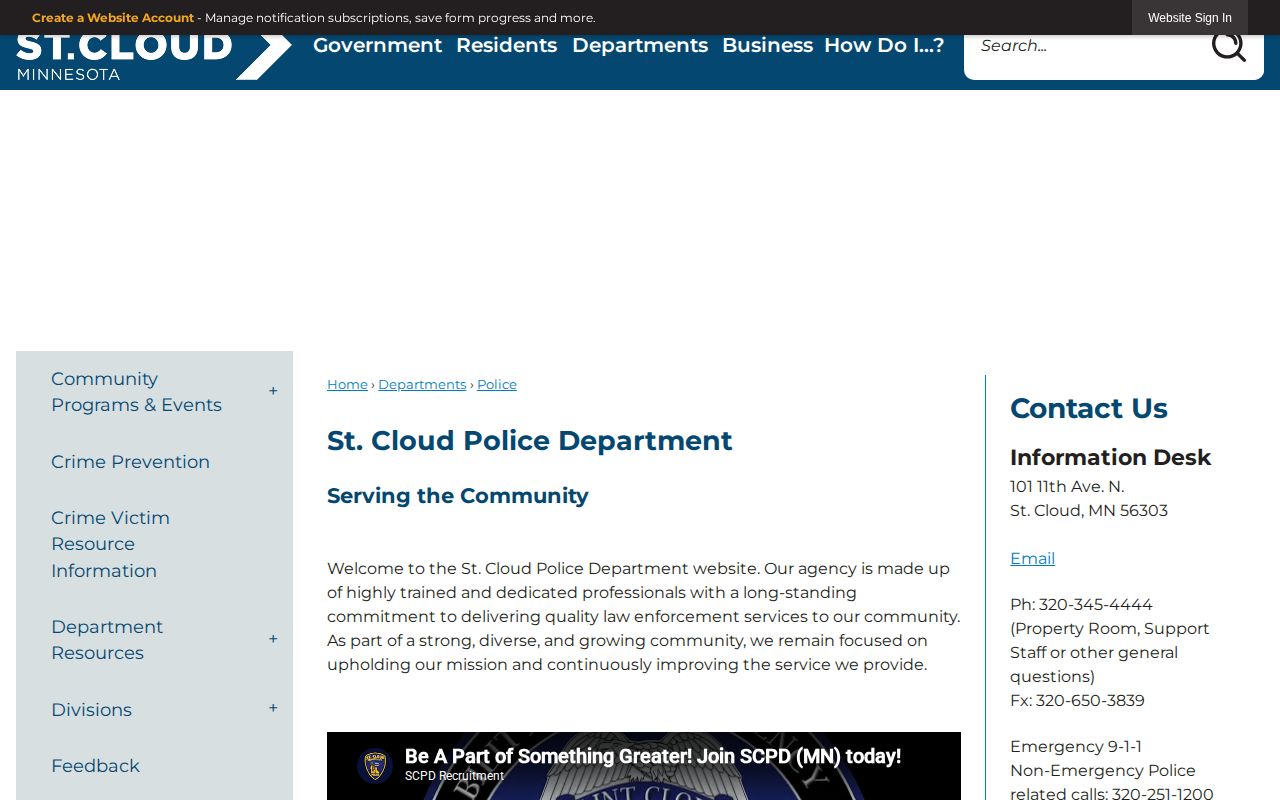Open the Divisions page link
This screenshot has height=800, width=1280.
91,710
